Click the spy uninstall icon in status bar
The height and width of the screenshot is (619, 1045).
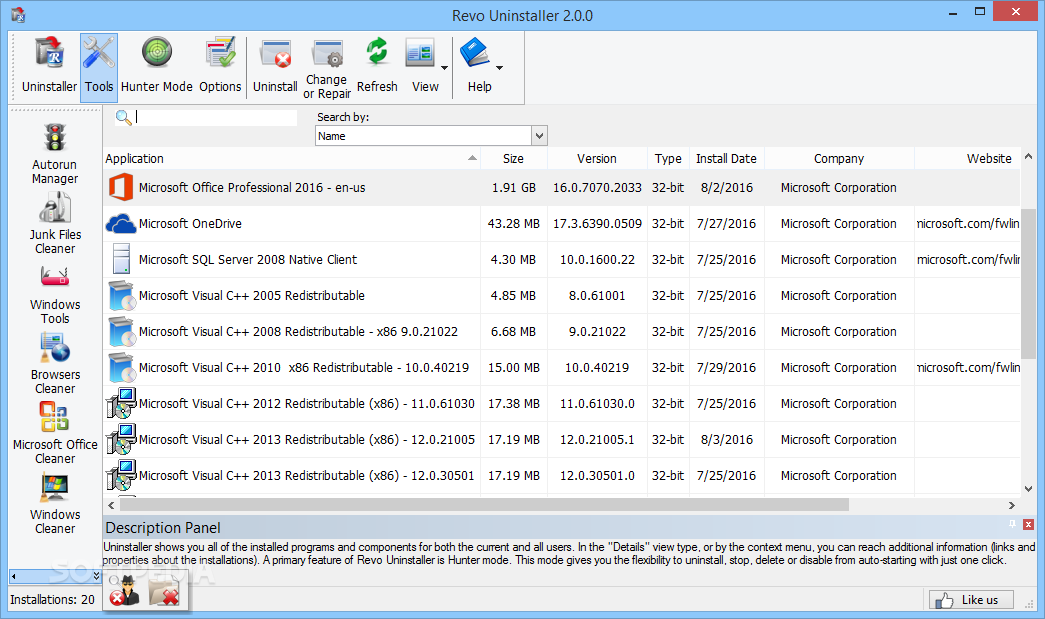tap(125, 590)
